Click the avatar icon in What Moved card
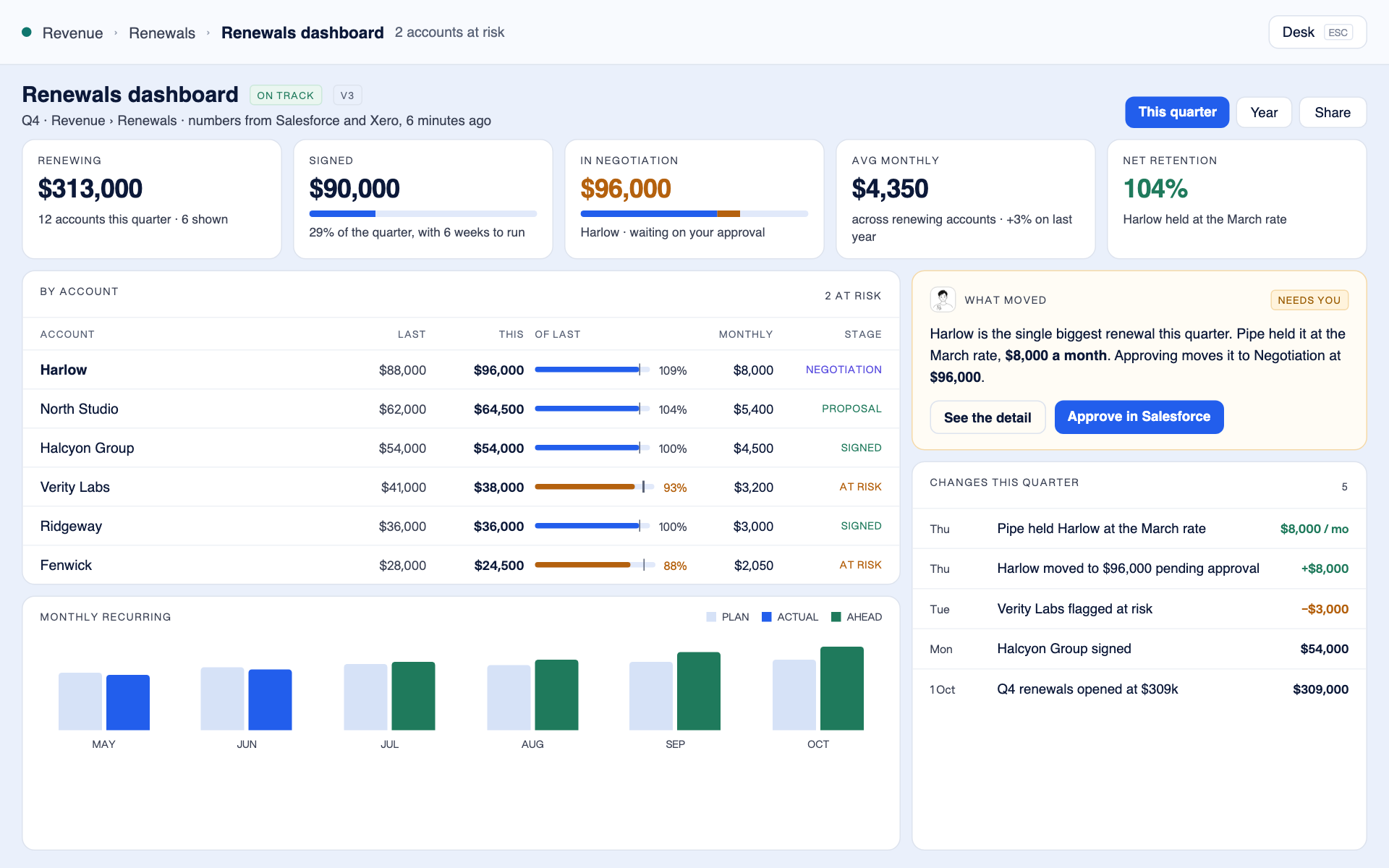Viewport: 1389px width, 868px height. click(x=943, y=299)
